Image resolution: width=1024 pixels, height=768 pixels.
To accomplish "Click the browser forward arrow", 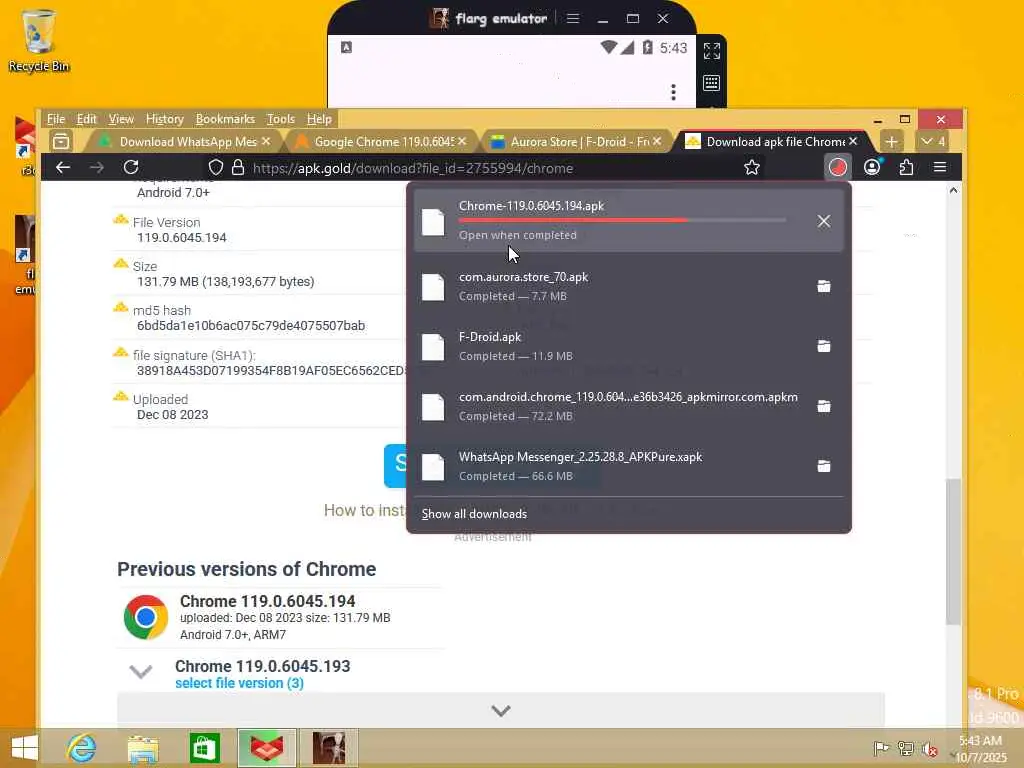I will tap(97, 168).
